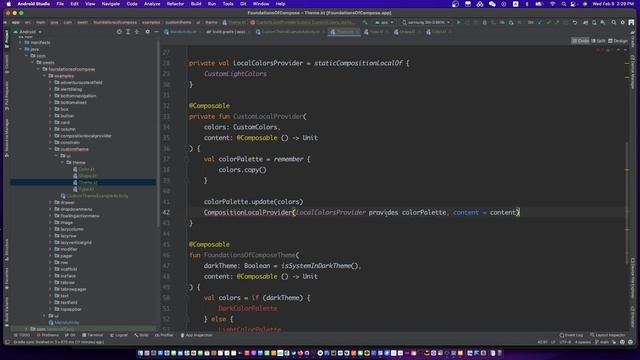The image size is (640, 360).
Task: Click fold marker beside line 37
Action: tap(186, 159)
